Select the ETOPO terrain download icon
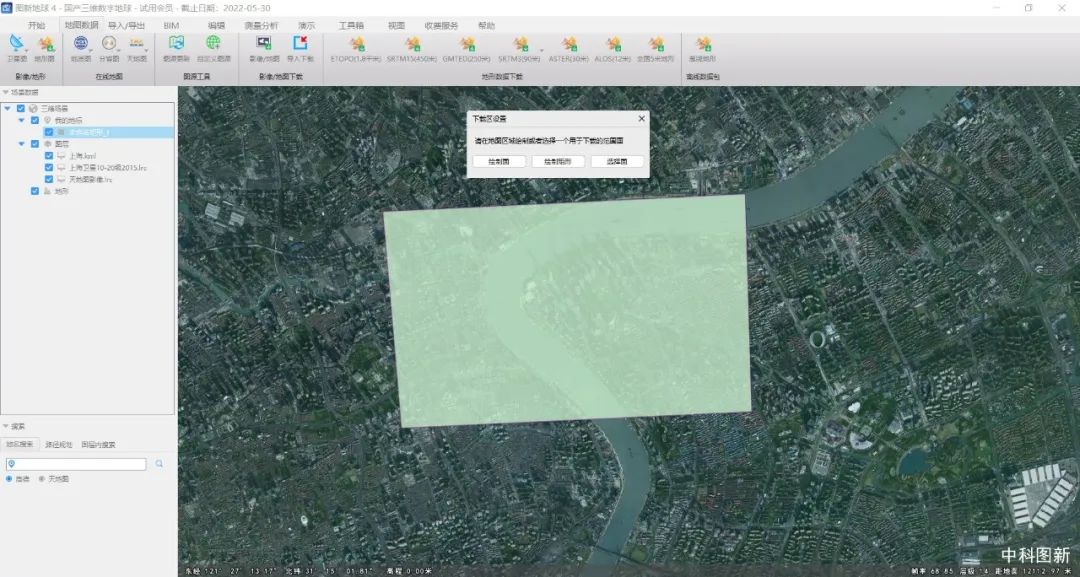Viewport: 1080px width, 577px height. (x=356, y=44)
